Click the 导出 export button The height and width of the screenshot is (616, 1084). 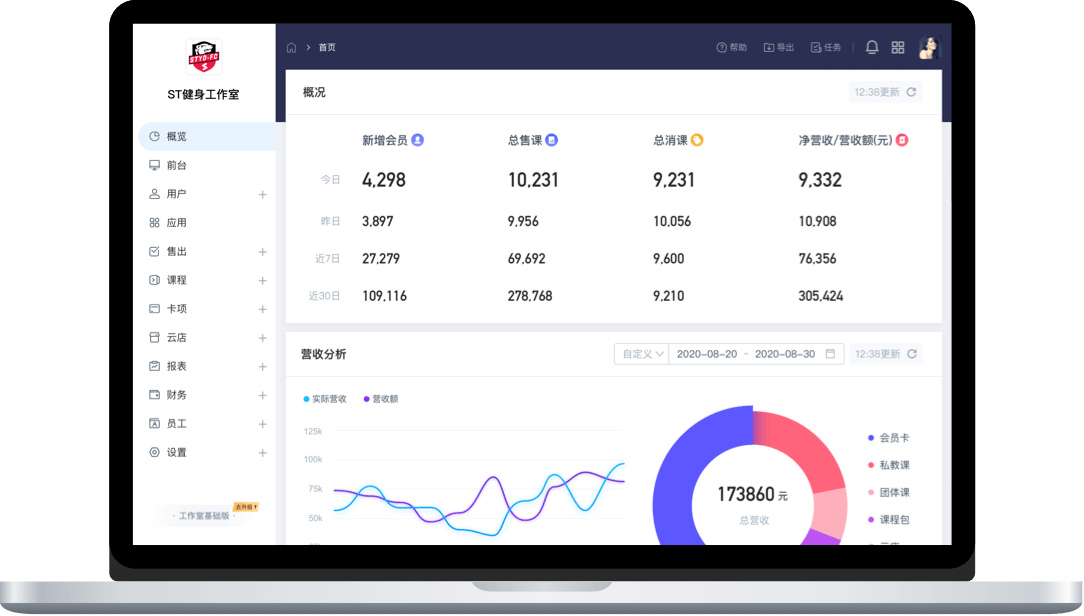(778, 47)
